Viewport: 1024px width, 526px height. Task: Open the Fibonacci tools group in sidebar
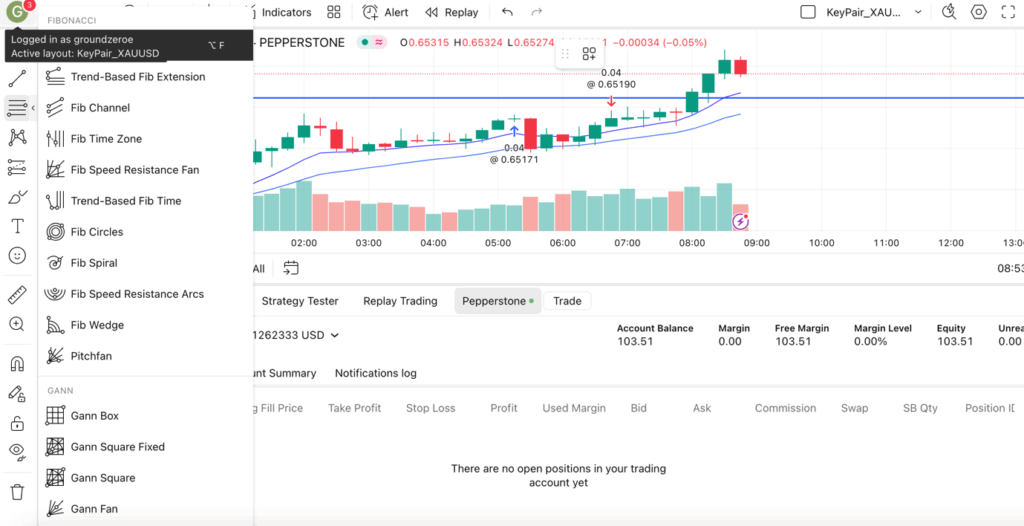17,107
